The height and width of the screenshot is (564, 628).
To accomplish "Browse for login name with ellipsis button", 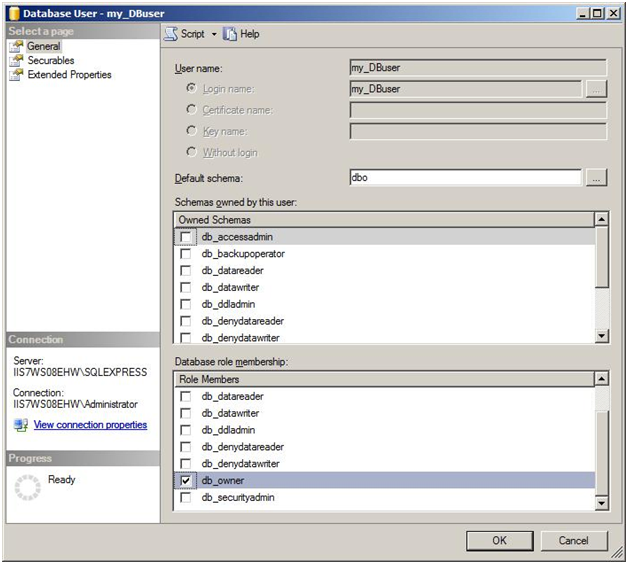I will coord(596,89).
